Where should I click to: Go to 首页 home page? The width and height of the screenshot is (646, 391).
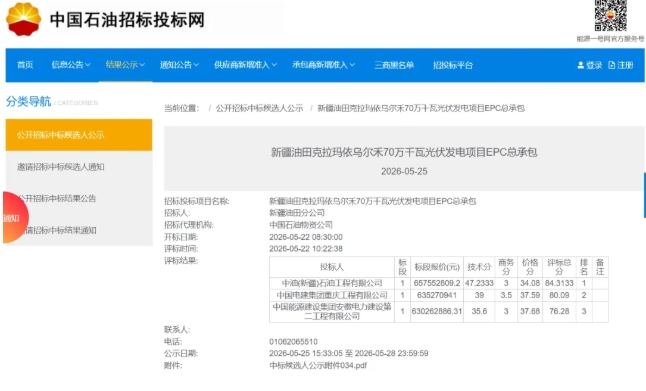coord(25,65)
